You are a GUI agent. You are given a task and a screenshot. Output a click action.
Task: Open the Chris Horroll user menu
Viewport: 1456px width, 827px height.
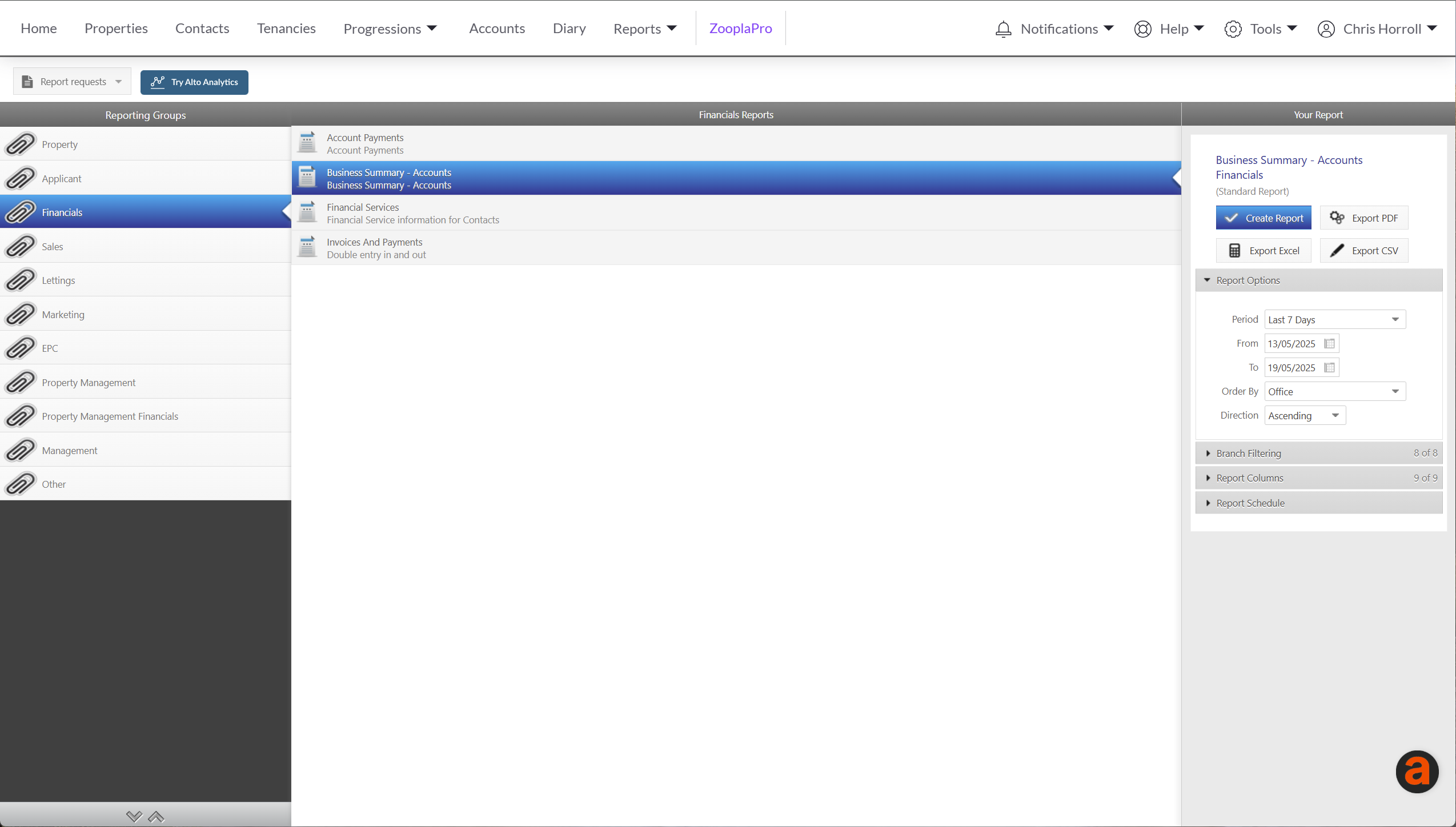[x=1377, y=29]
